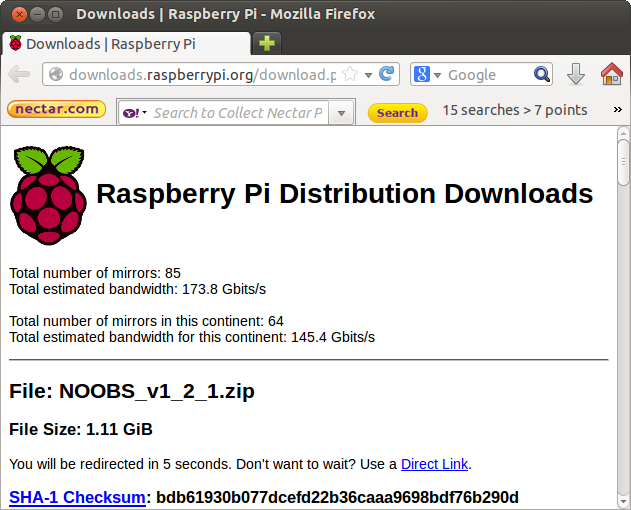Click the Yahoo icon in Nectar search
The height and width of the screenshot is (510, 631).
(131, 113)
